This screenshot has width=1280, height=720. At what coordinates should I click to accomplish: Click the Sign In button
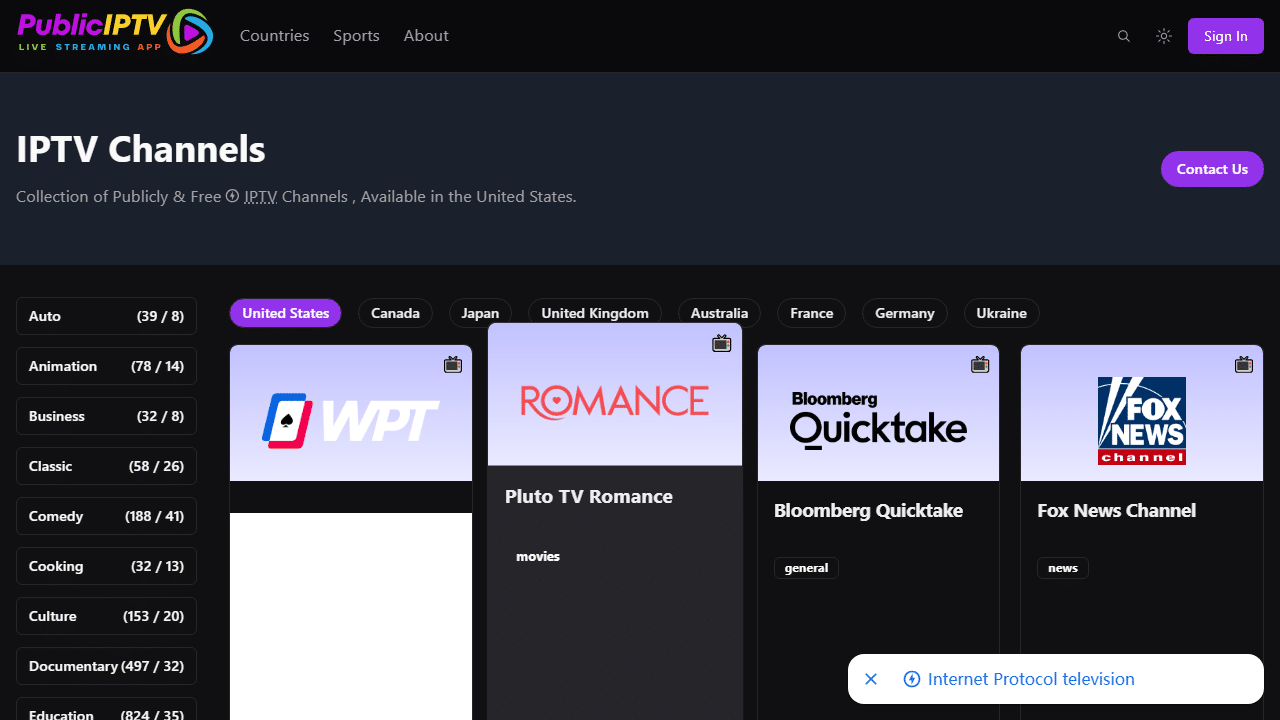click(1226, 36)
